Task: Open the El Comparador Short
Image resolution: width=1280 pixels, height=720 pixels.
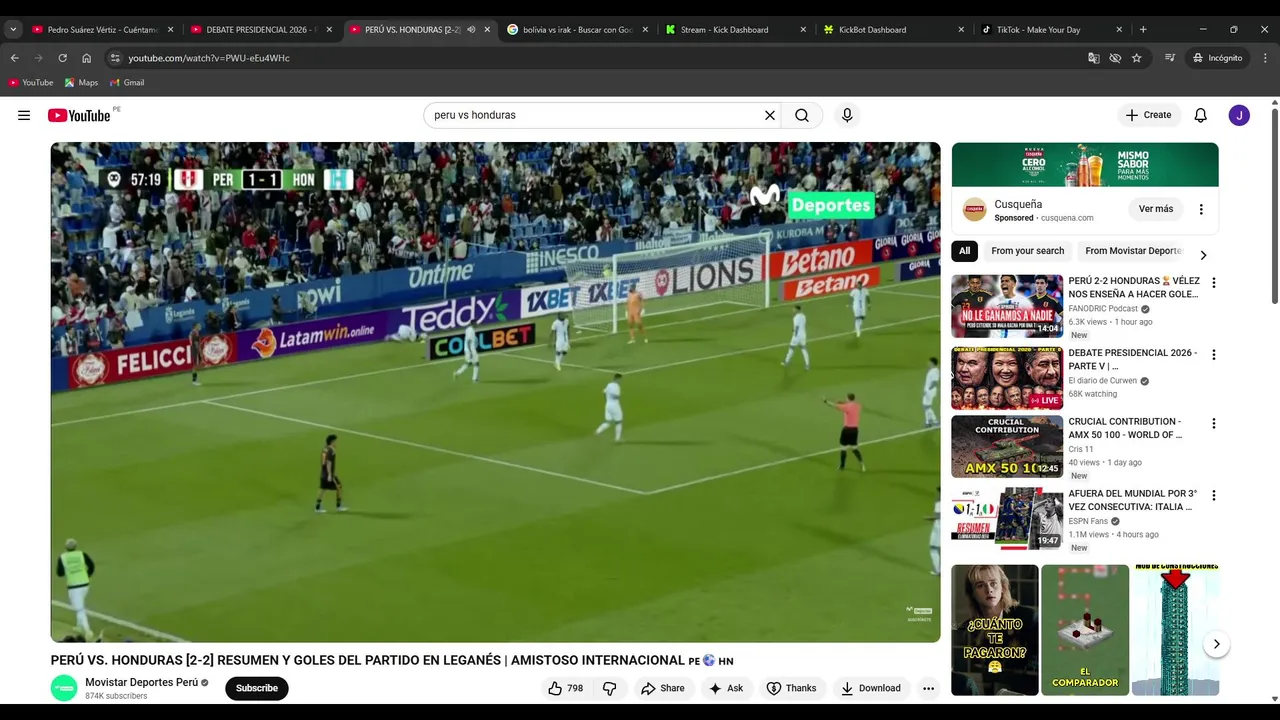Action: (x=1085, y=630)
